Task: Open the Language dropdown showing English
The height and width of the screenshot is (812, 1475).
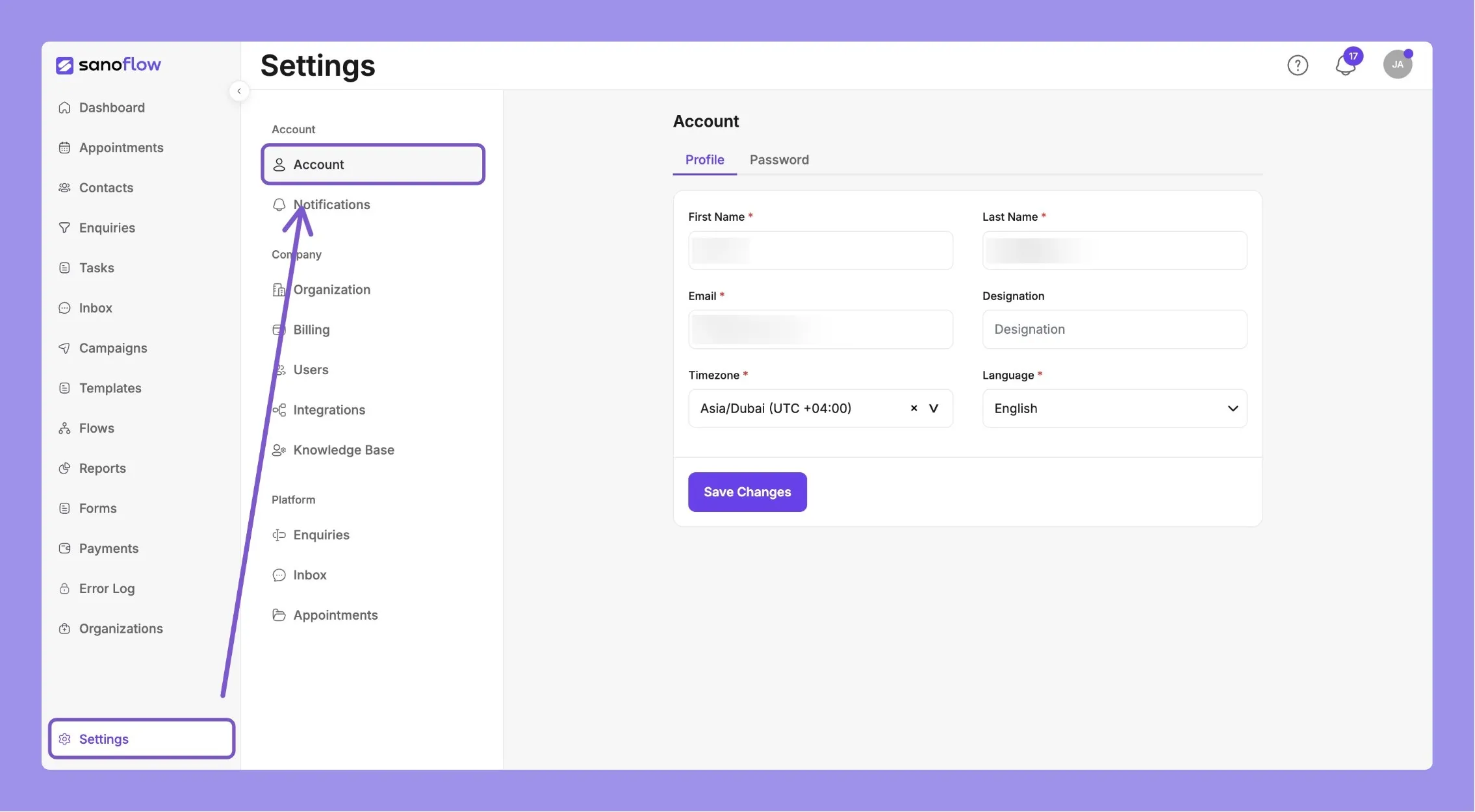Action: click(x=1114, y=409)
